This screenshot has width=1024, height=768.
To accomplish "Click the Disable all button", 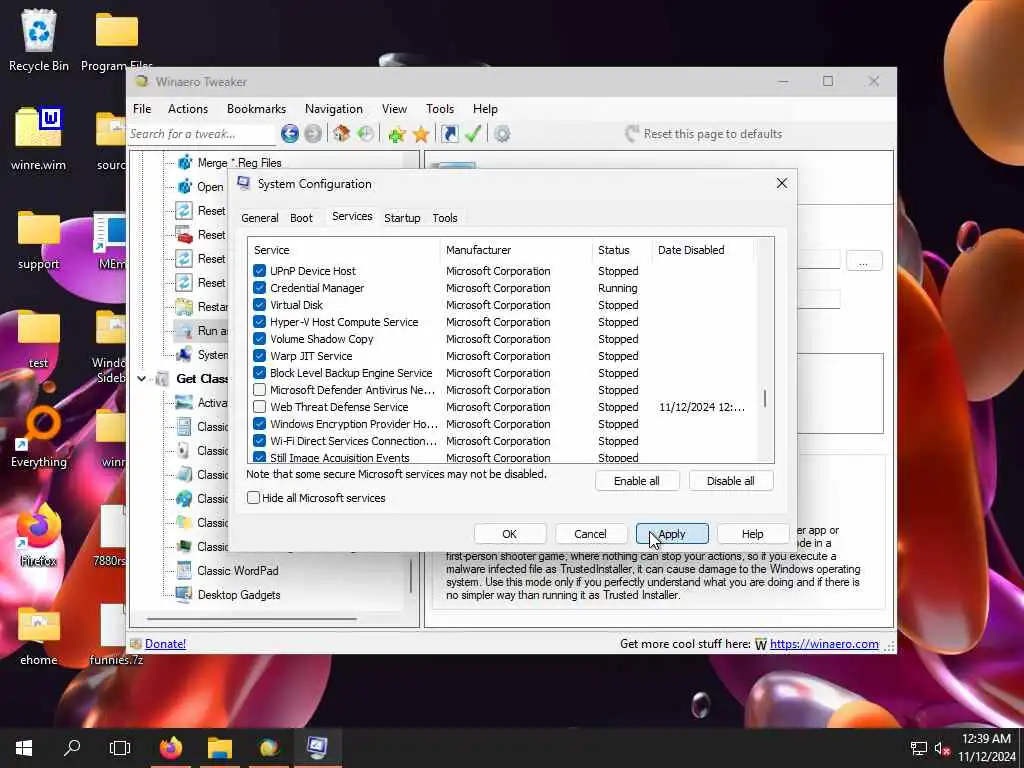I will [730, 481].
